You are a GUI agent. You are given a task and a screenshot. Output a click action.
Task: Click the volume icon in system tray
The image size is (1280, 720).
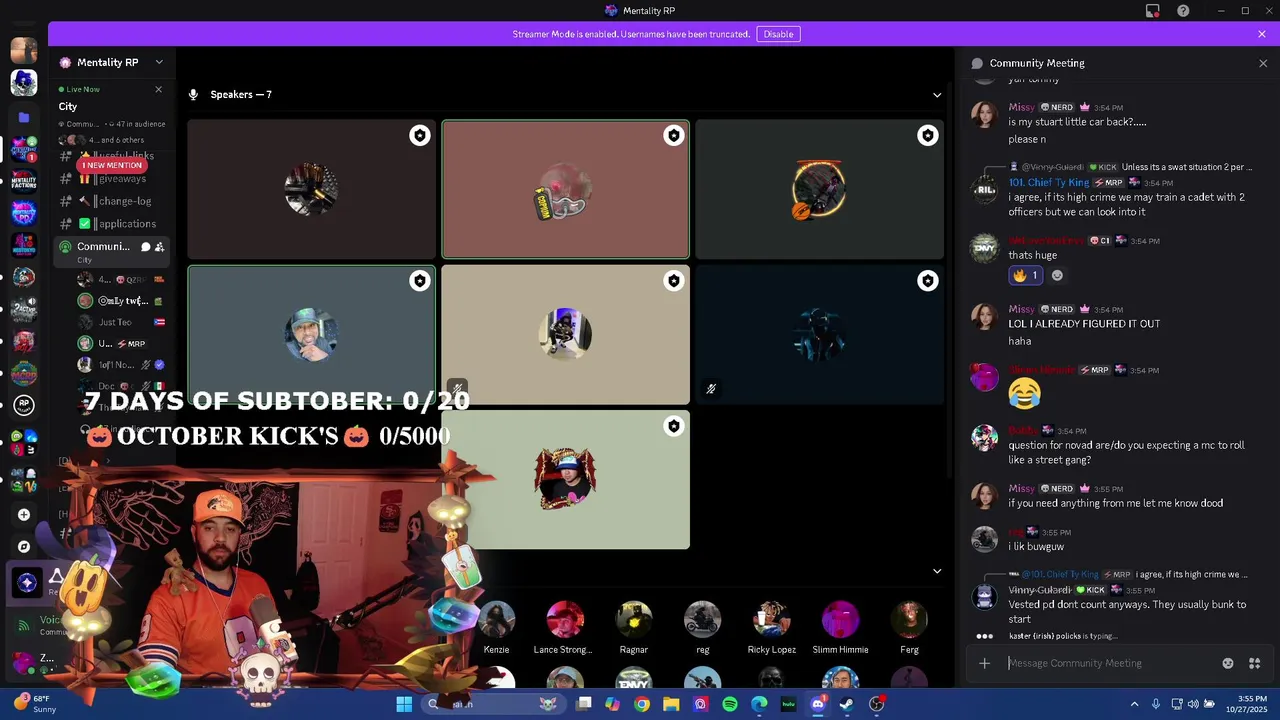pyautogui.click(x=1192, y=704)
